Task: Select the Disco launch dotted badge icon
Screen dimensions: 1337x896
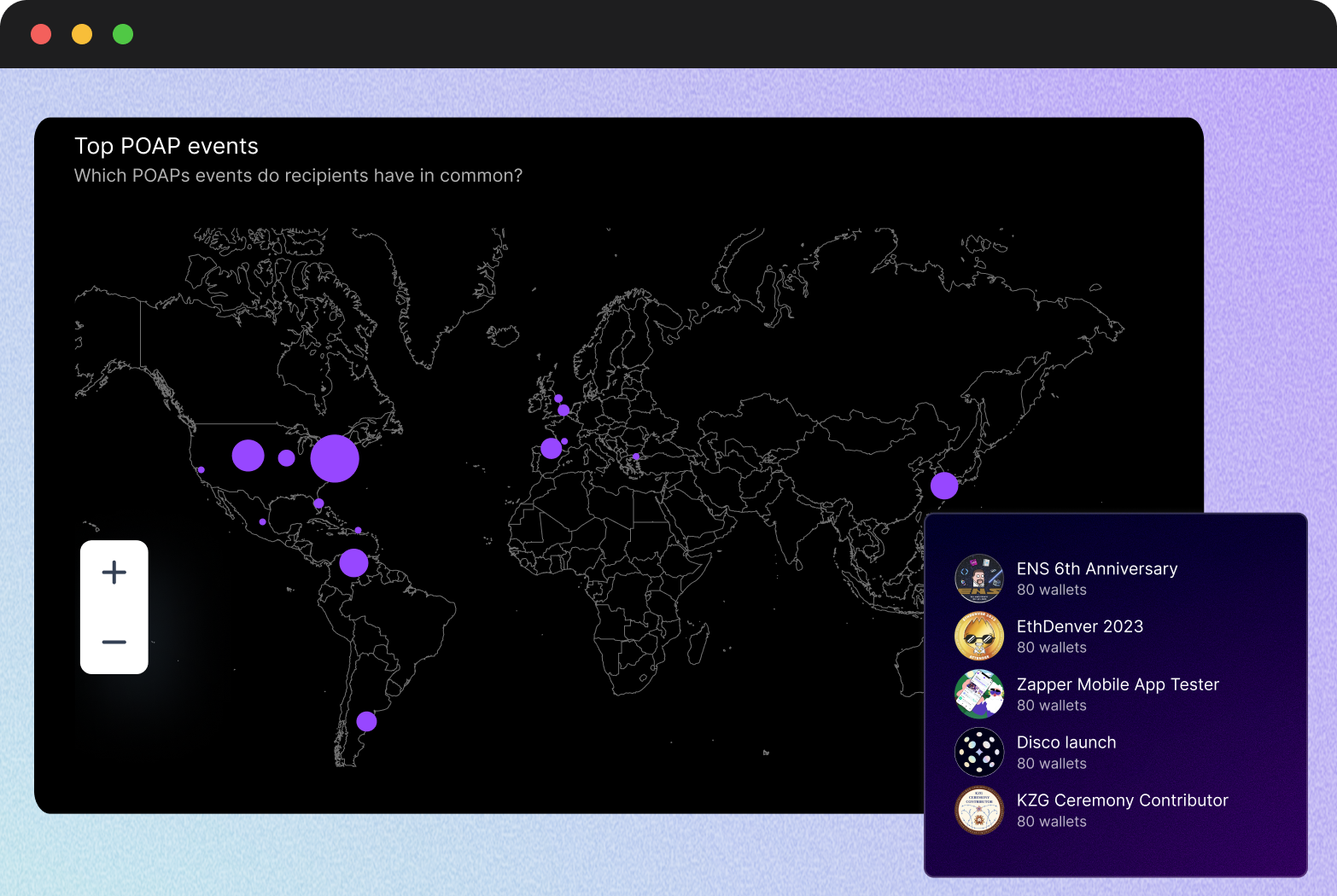Action: [x=979, y=752]
